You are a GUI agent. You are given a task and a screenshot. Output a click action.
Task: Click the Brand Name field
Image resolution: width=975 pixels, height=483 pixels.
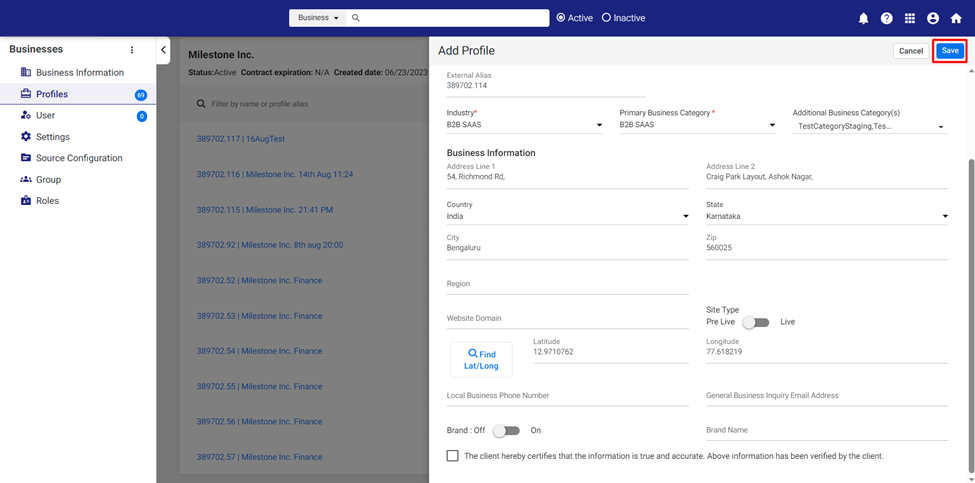point(827,430)
